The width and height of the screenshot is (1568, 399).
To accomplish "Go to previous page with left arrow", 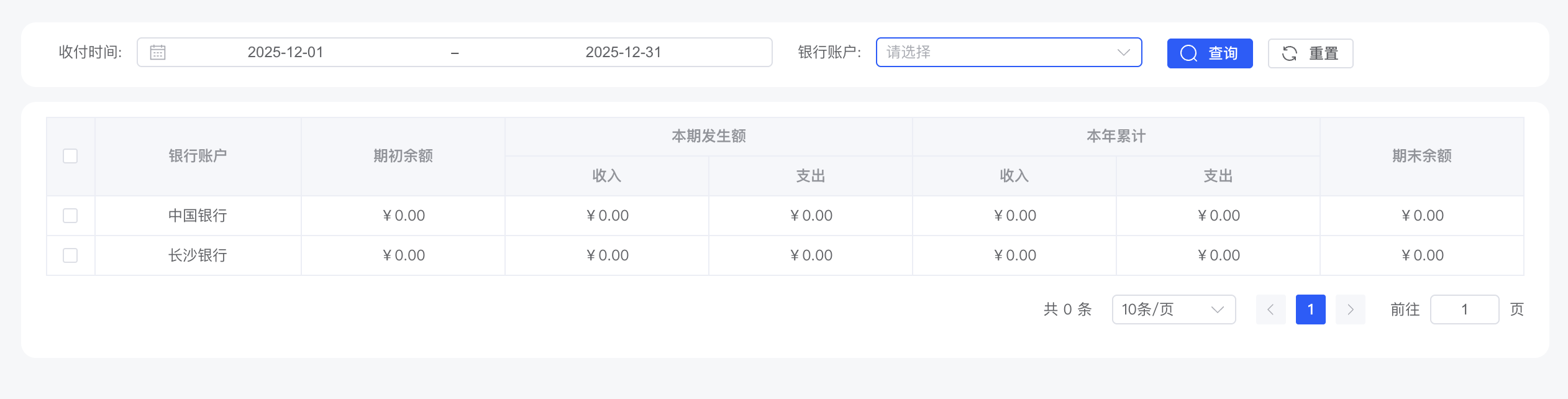I will [x=1270, y=310].
